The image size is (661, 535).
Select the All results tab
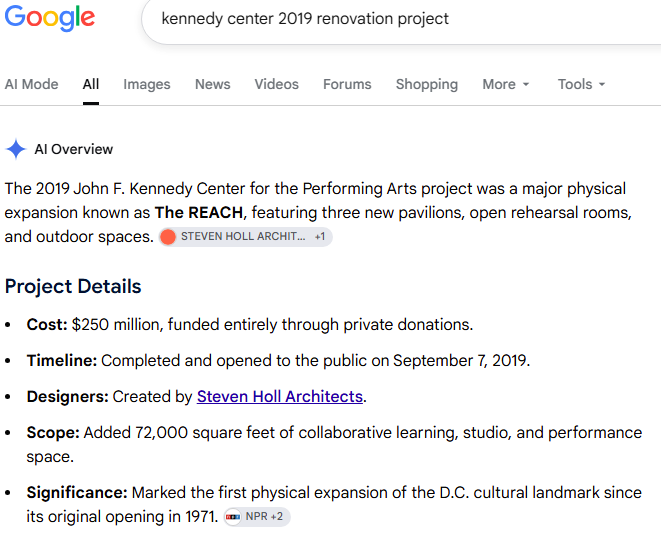pyautogui.click(x=91, y=84)
